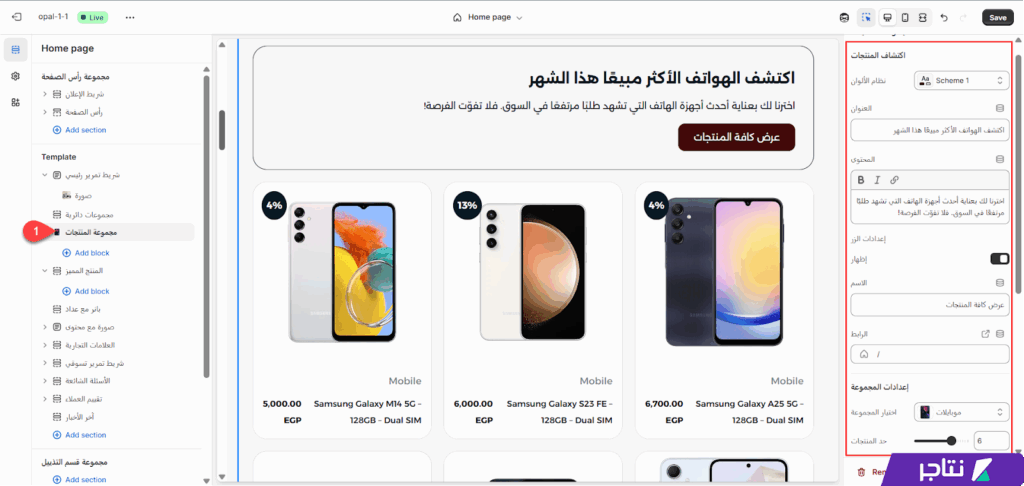Open the Scheme 1 color scheme dropdown
The image size is (1024, 486).
coord(961,80)
